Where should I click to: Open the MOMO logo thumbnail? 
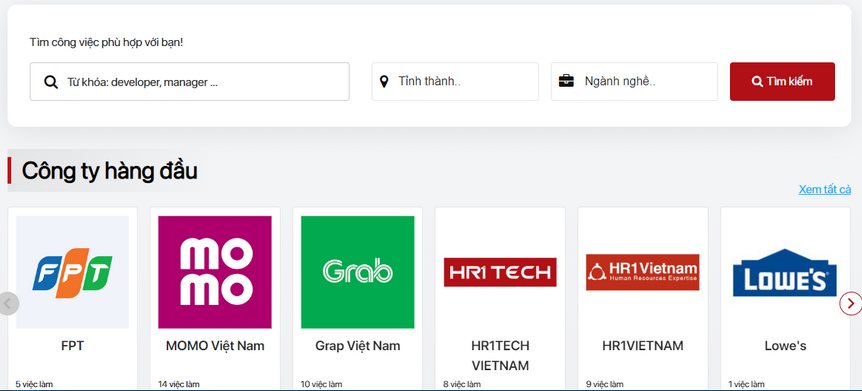coord(215,272)
